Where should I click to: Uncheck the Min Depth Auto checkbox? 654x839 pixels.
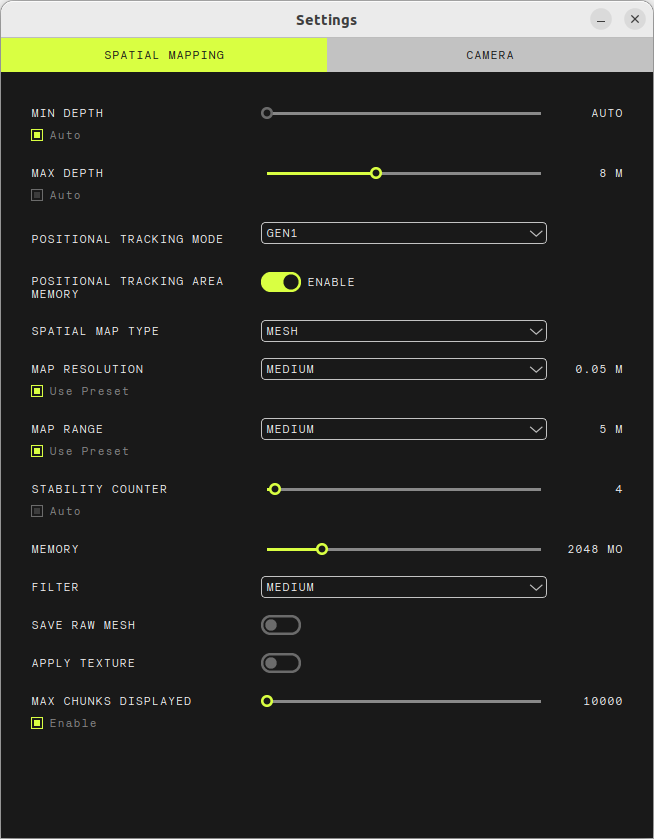pyautogui.click(x=37, y=135)
